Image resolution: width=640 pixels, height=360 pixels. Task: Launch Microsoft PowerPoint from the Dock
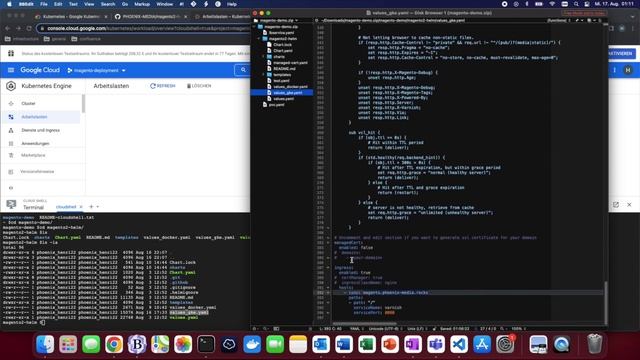point(390,344)
